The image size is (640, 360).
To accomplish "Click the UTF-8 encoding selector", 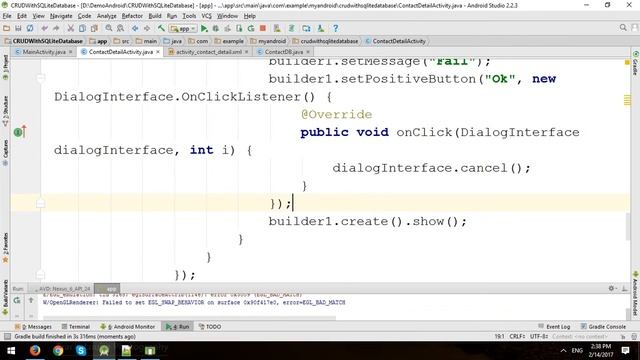I will (x=539, y=336).
